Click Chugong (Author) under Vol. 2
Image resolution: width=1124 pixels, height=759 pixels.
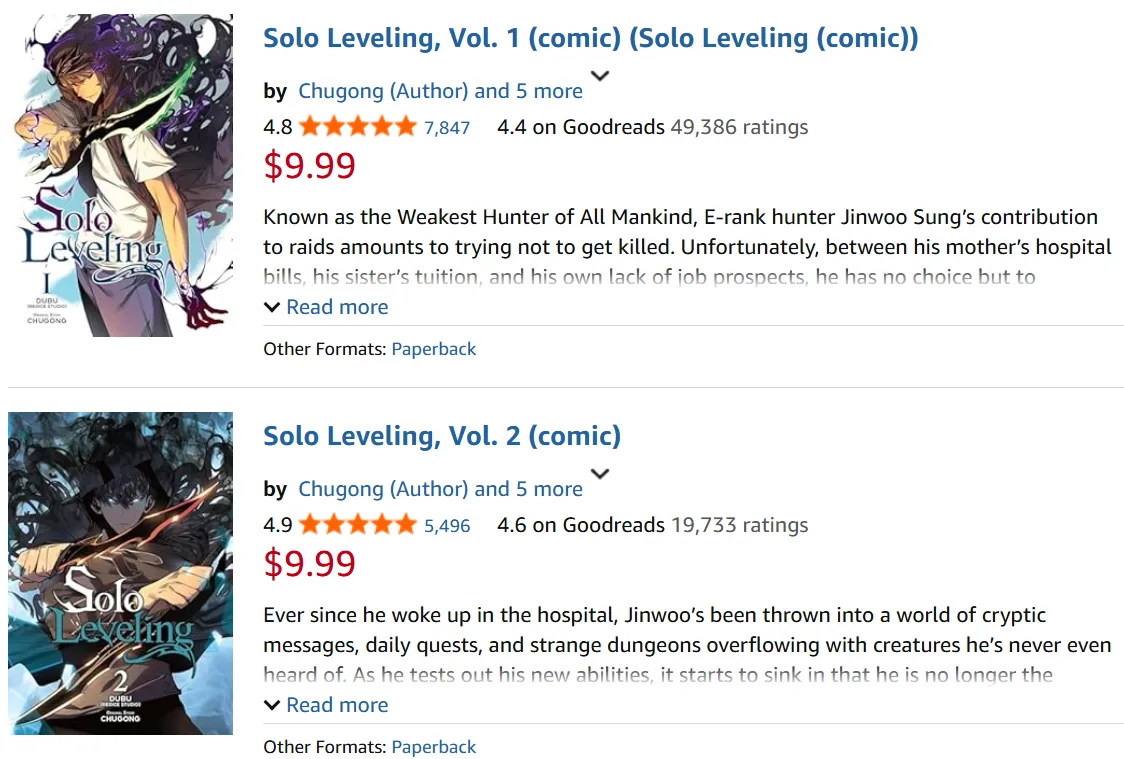click(x=383, y=489)
